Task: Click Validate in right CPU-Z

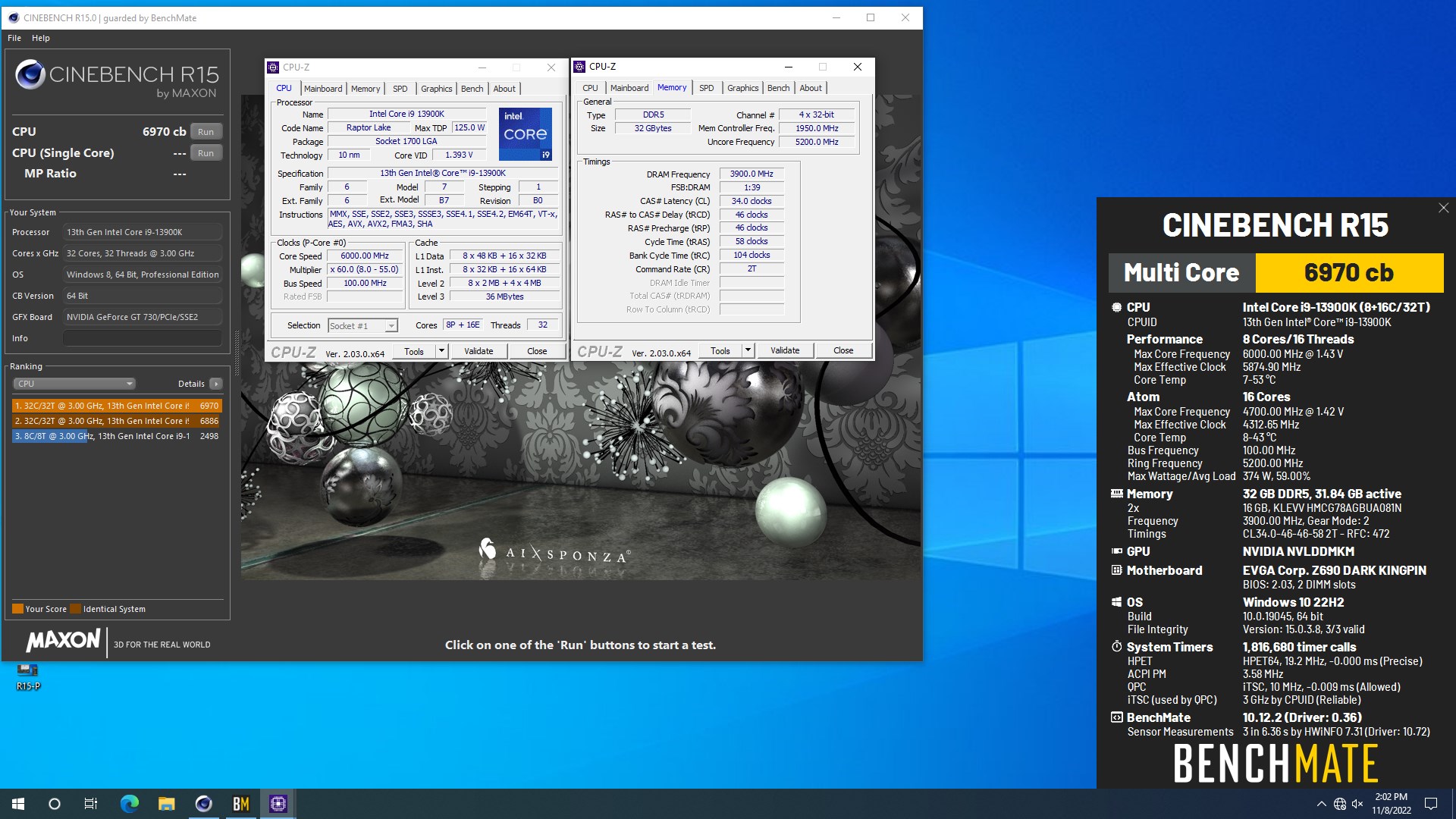Action: point(785,350)
